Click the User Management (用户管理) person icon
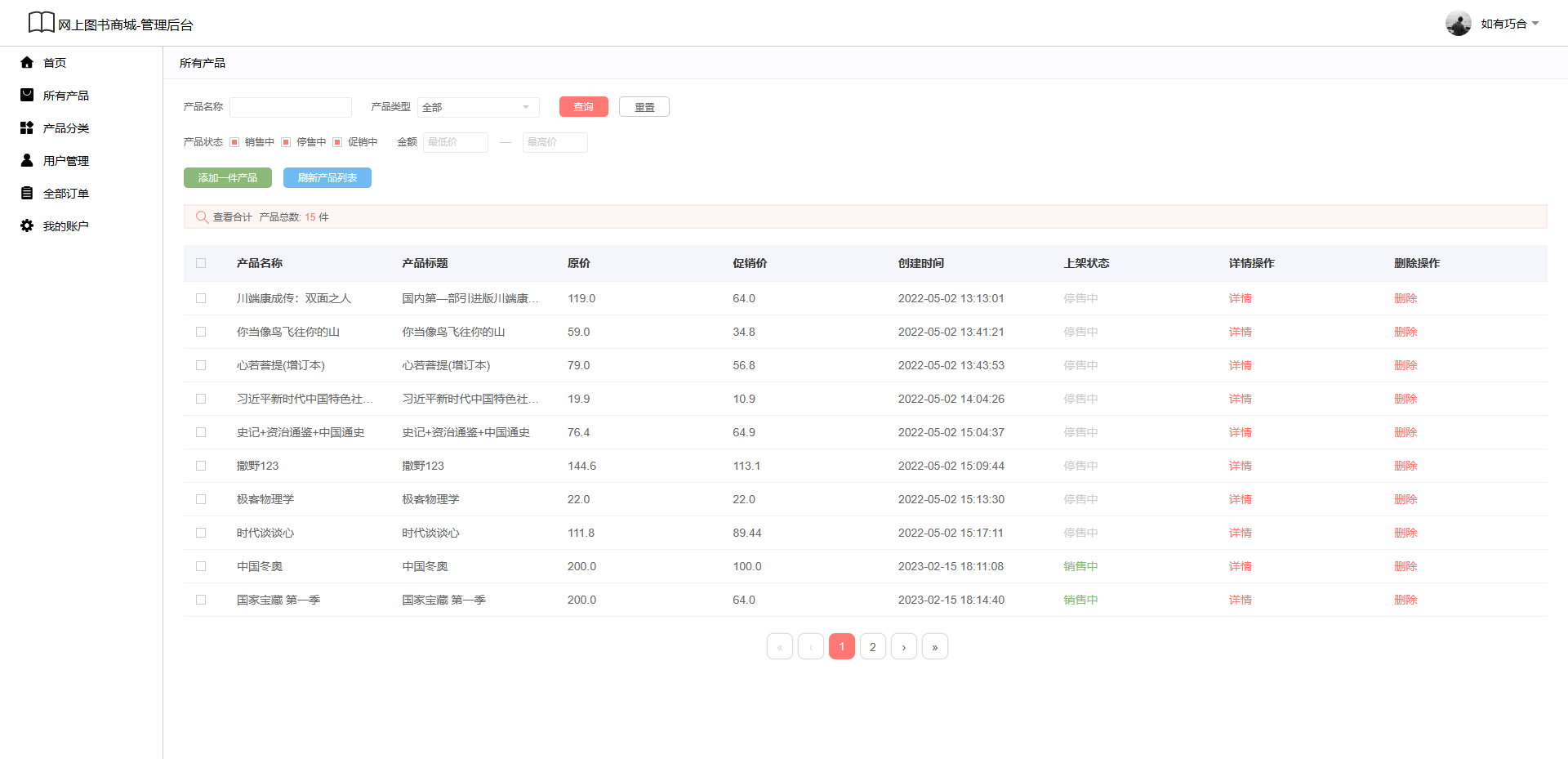The image size is (1568, 759). coord(27,160)
